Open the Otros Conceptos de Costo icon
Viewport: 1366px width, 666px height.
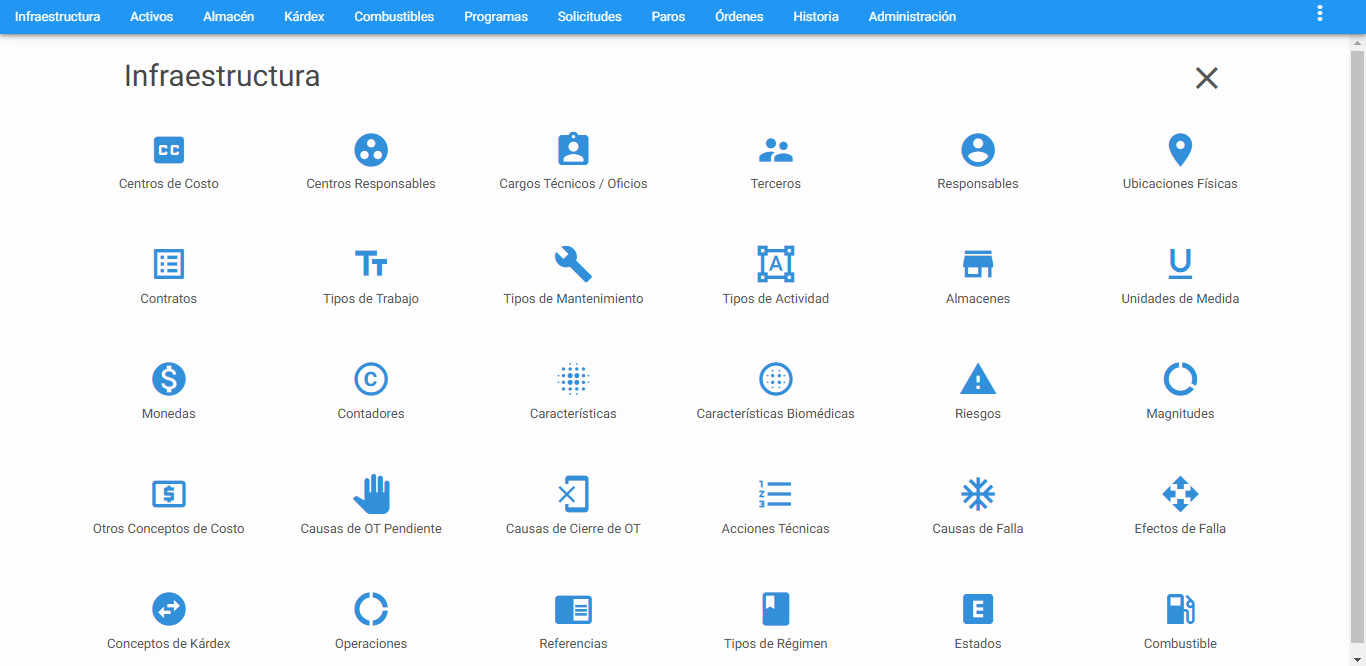click(x=169, y=494)
